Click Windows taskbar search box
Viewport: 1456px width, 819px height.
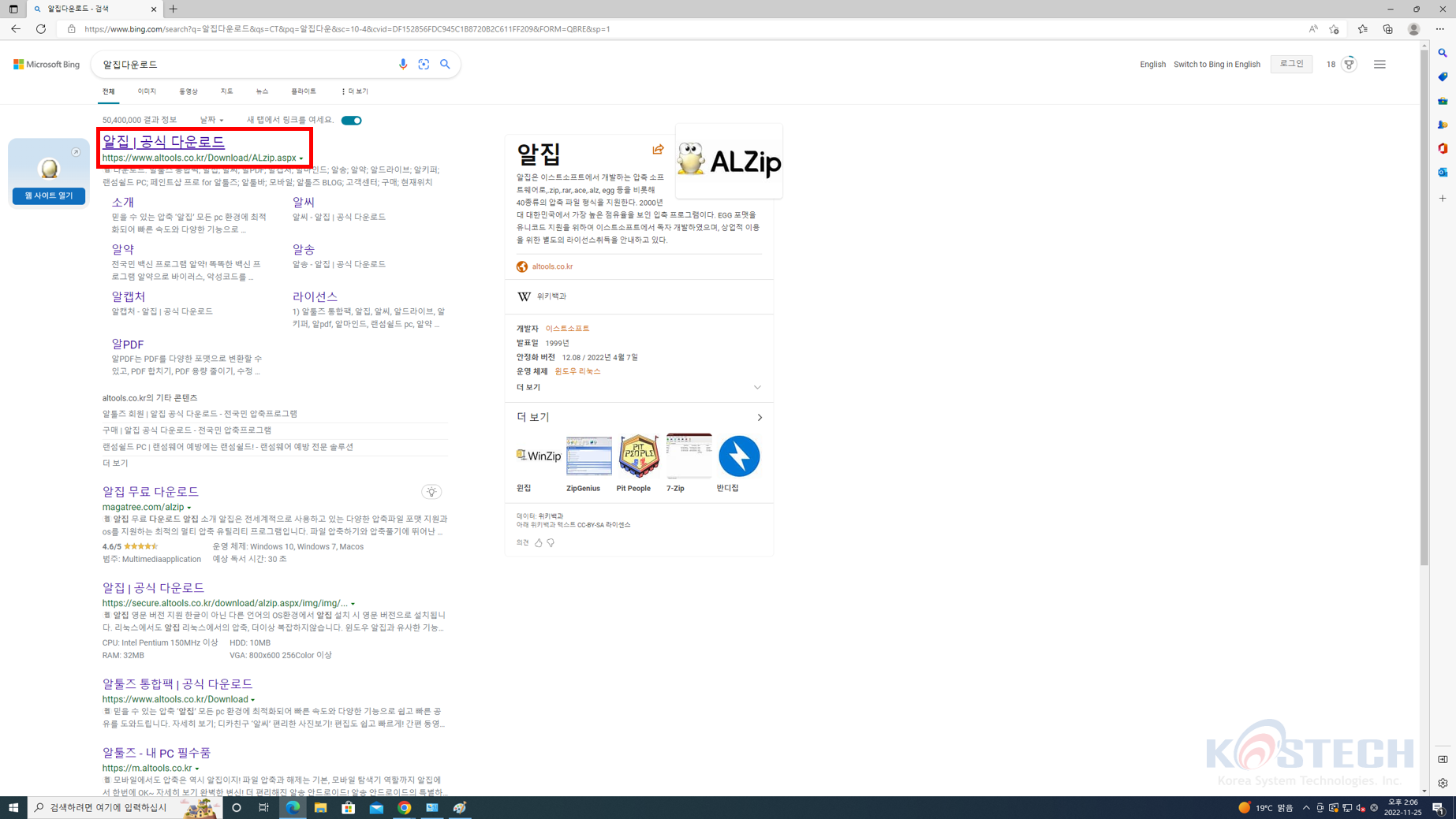pos(125,808)
